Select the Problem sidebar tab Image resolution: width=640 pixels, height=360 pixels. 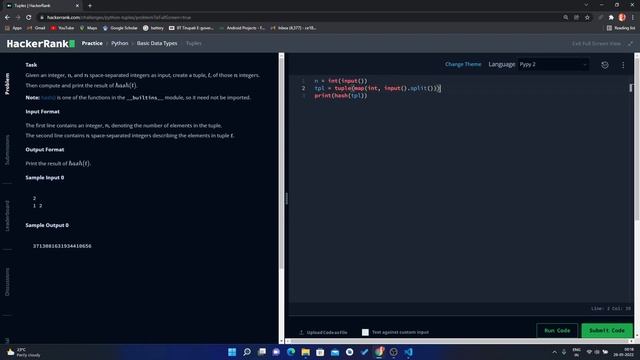tap(7, 84)
